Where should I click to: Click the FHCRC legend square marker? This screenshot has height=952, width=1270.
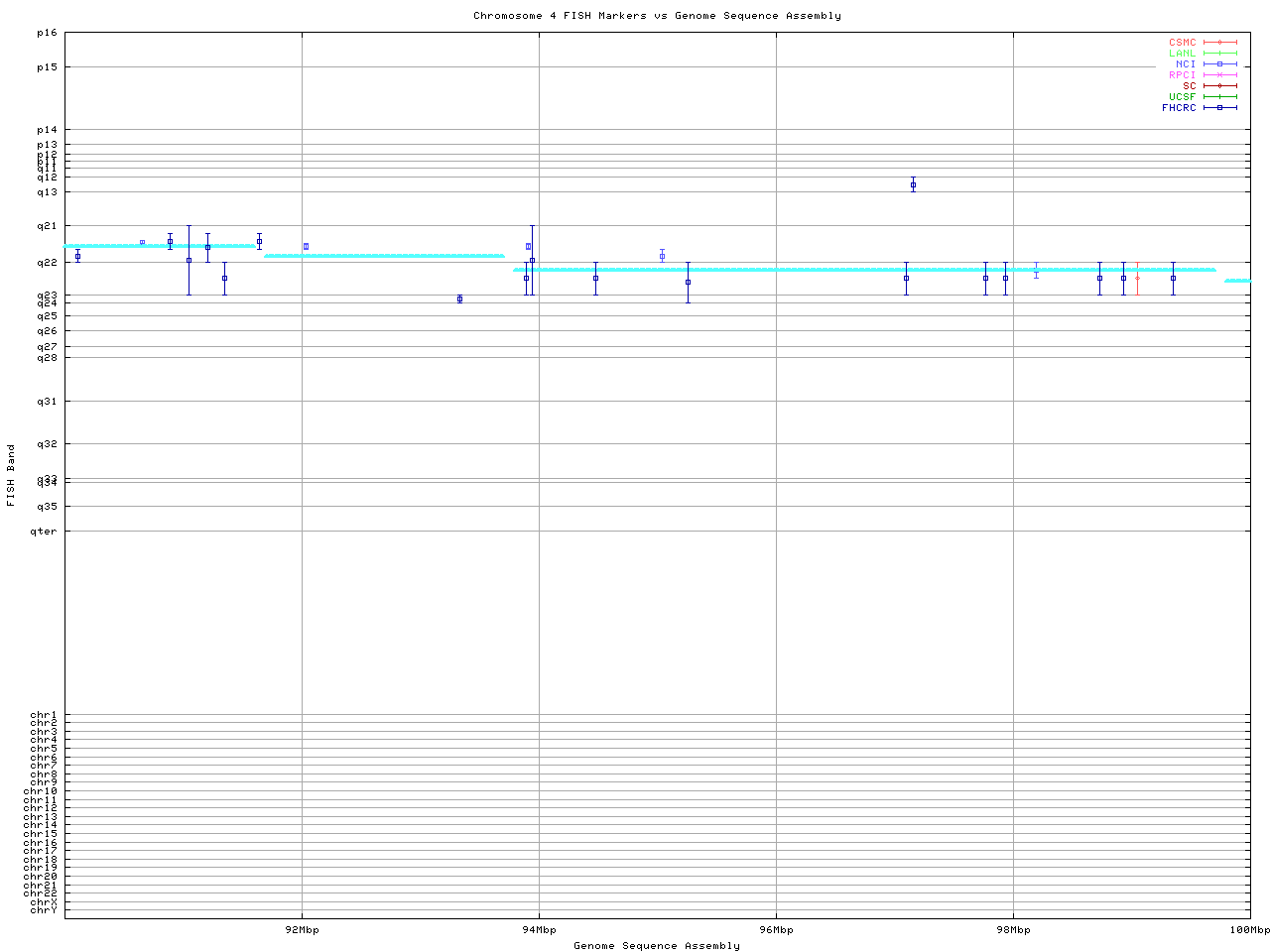[x=1219, y=108]
